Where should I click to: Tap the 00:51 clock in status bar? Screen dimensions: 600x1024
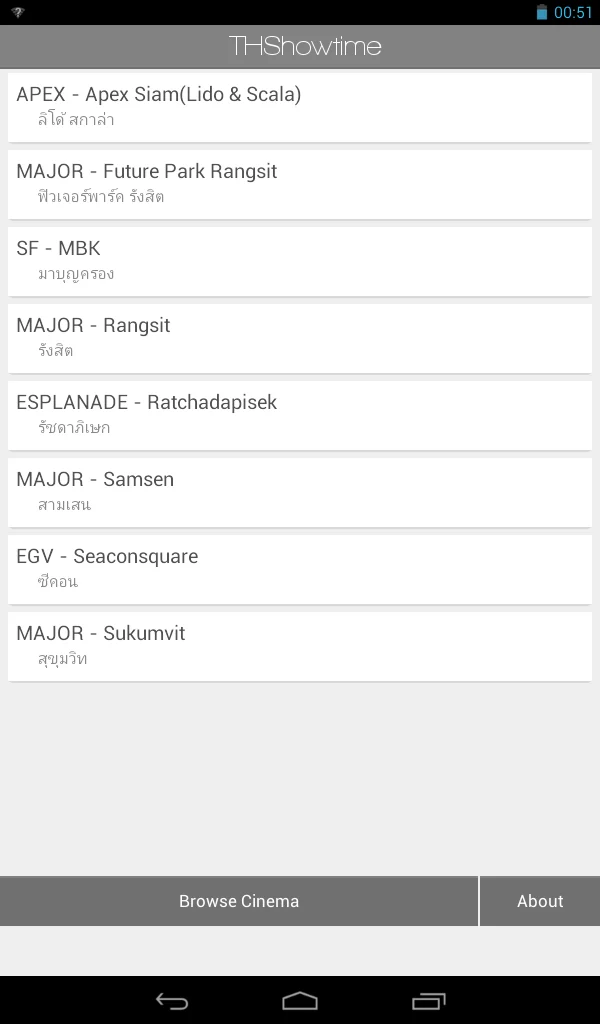pos(573,12)
